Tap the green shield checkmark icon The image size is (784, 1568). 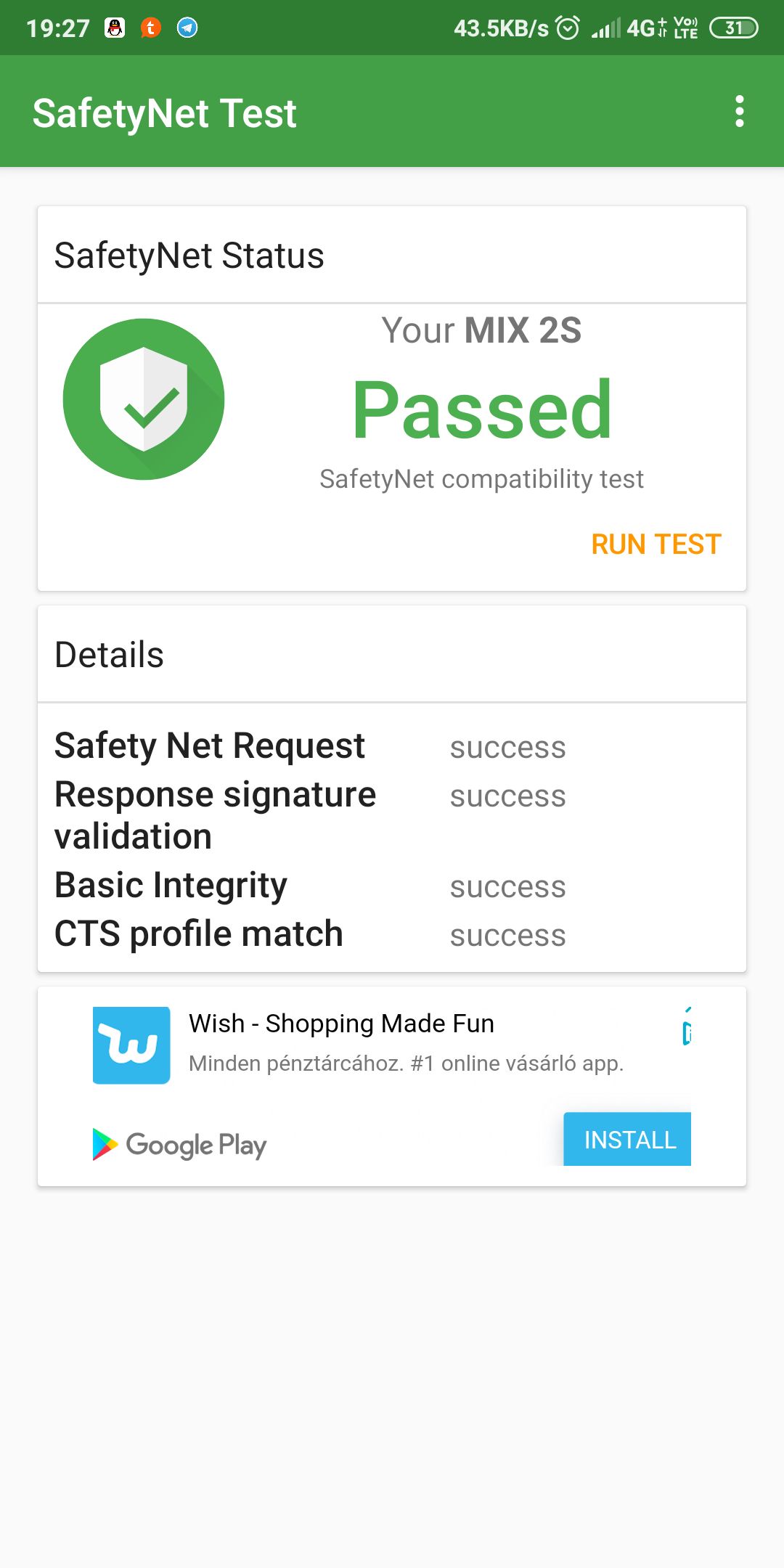pyautogui.click(x=144, y=399)
